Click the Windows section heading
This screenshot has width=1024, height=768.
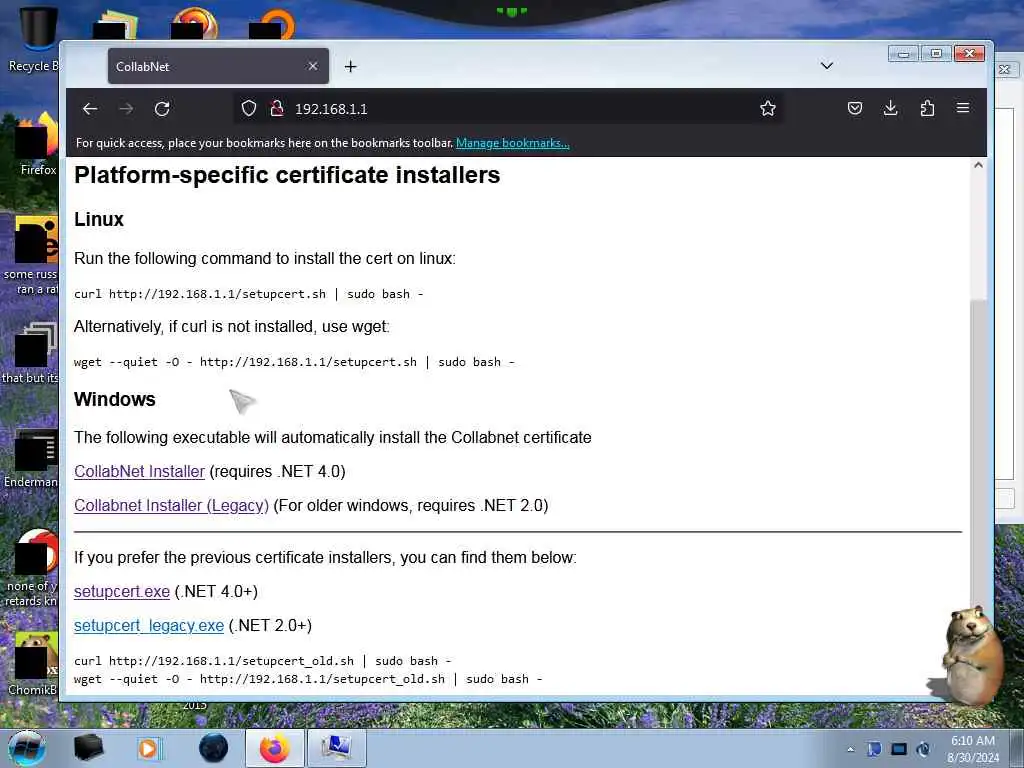114,399
